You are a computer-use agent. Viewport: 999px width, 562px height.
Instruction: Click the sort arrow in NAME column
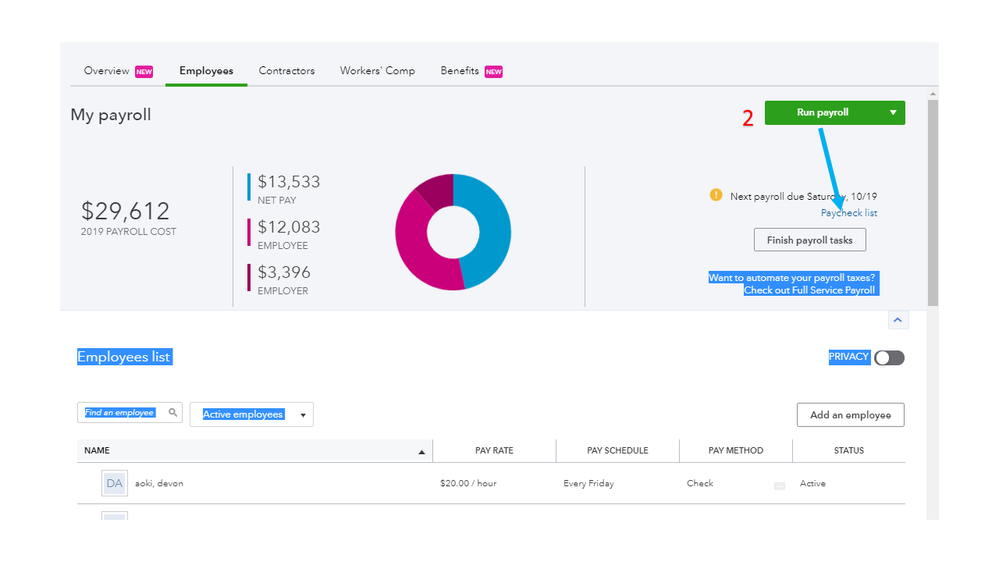(421, 452)
